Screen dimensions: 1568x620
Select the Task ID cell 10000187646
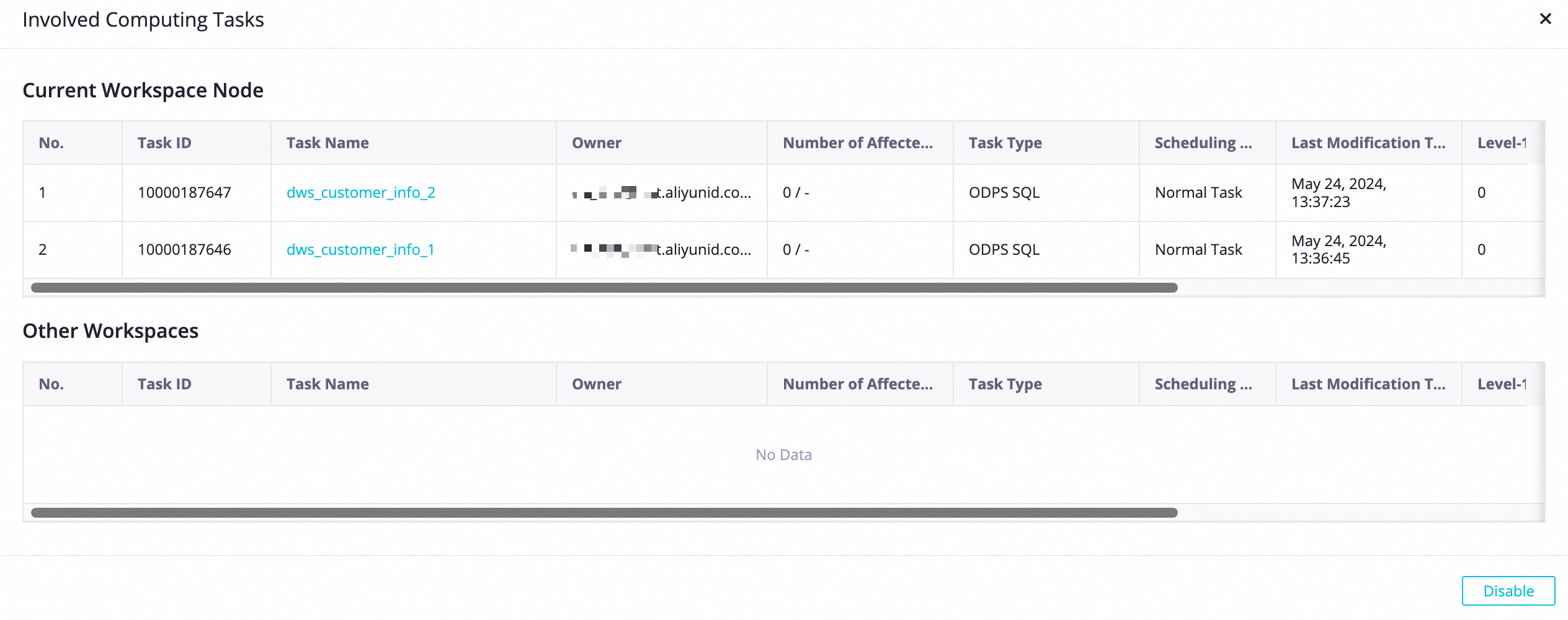184,250
